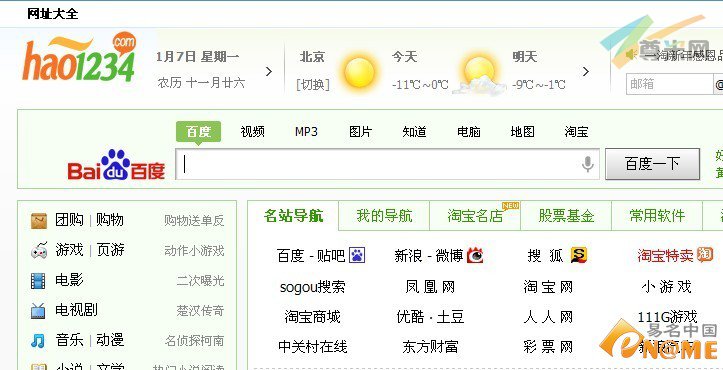Viewport: 723px width, 370px height.
Task: Open the 淘宝名店 tab
Action: click(x=475, y=215)
